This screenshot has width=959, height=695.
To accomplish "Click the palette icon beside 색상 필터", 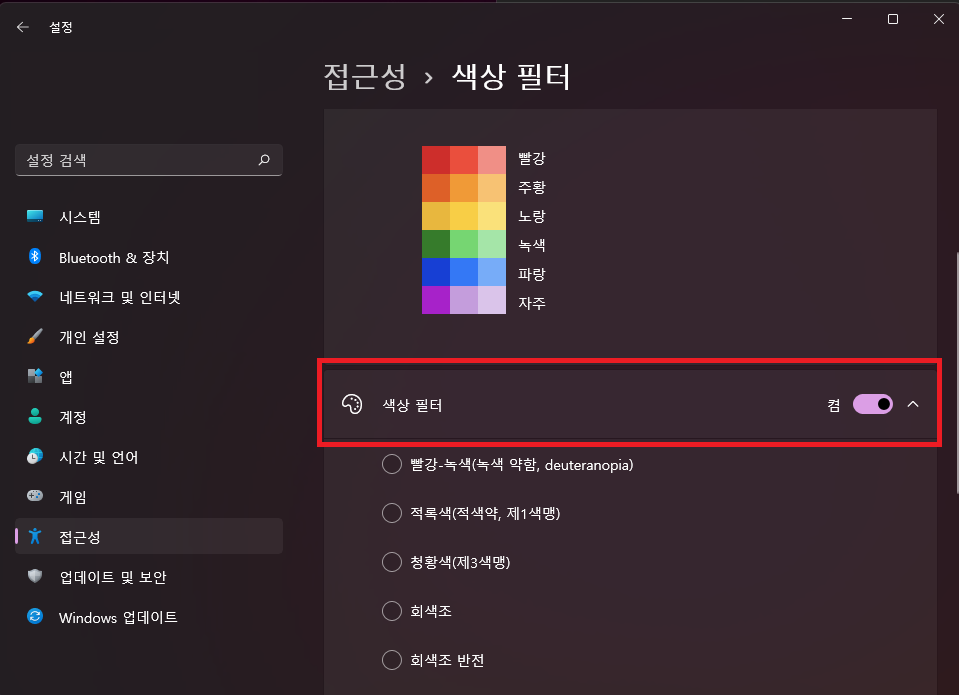I will [352, 404].
